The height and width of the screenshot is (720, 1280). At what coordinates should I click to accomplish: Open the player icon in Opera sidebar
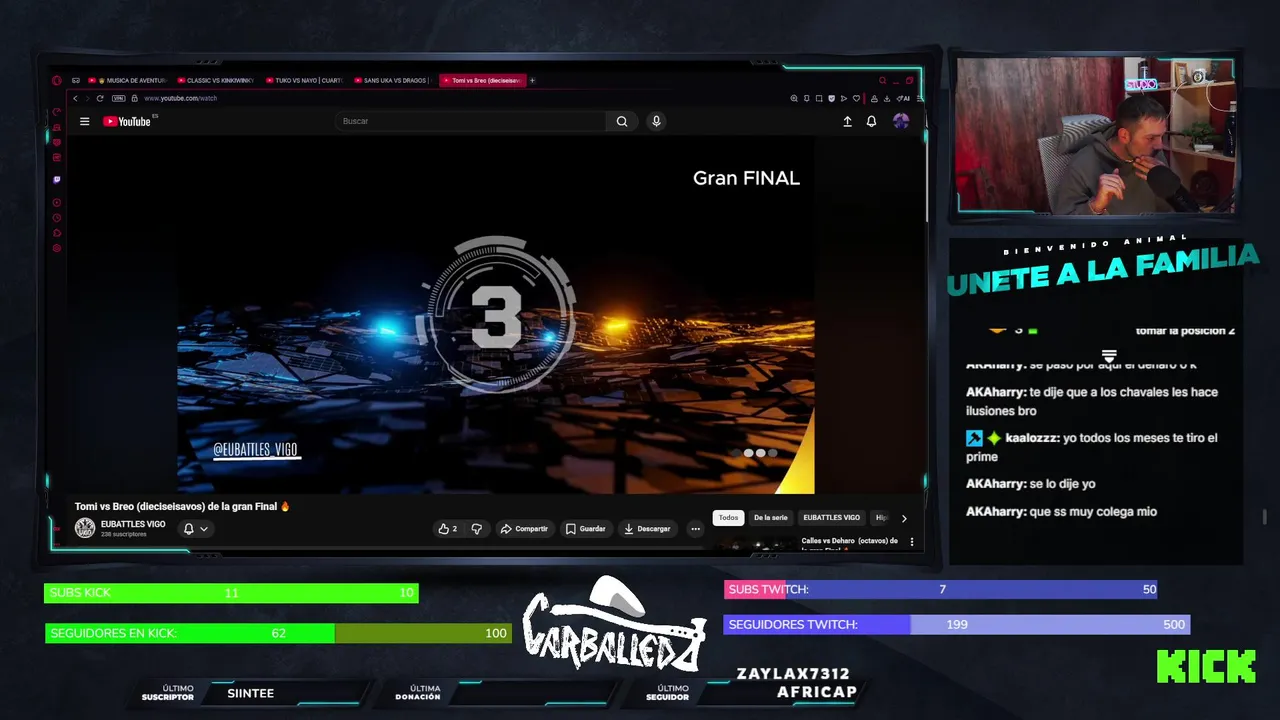click(x=57, y=202)
